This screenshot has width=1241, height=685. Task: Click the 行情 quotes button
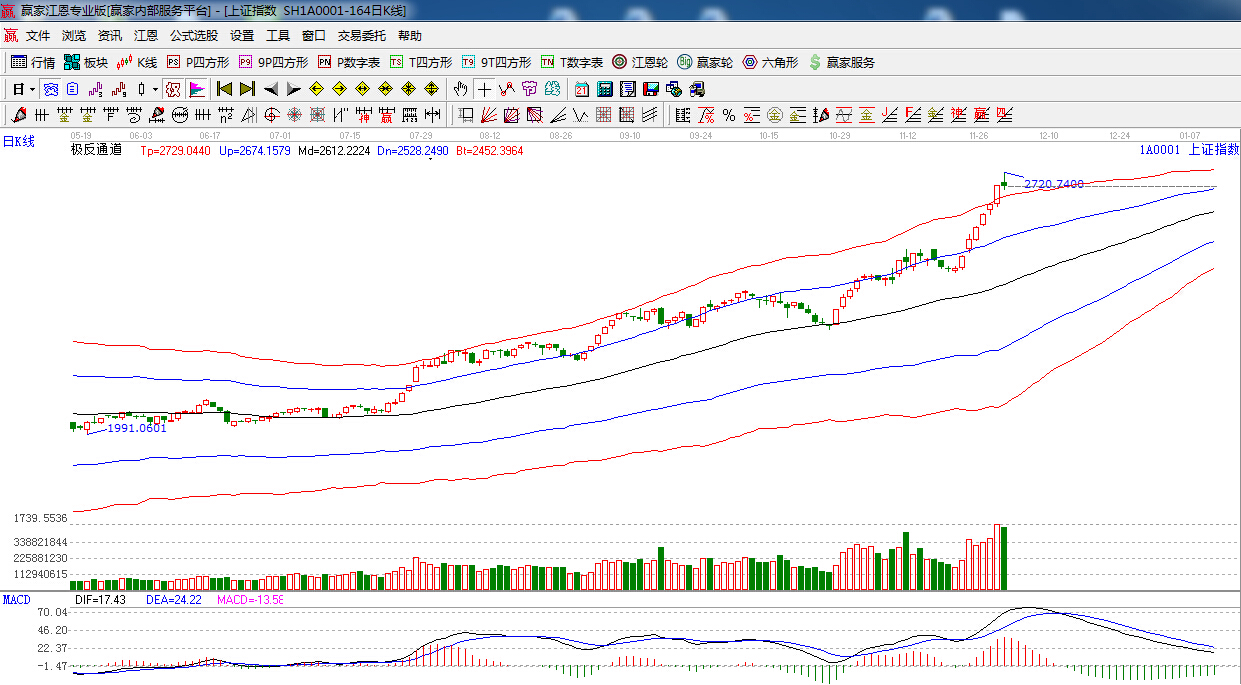(x=33, y=62)
